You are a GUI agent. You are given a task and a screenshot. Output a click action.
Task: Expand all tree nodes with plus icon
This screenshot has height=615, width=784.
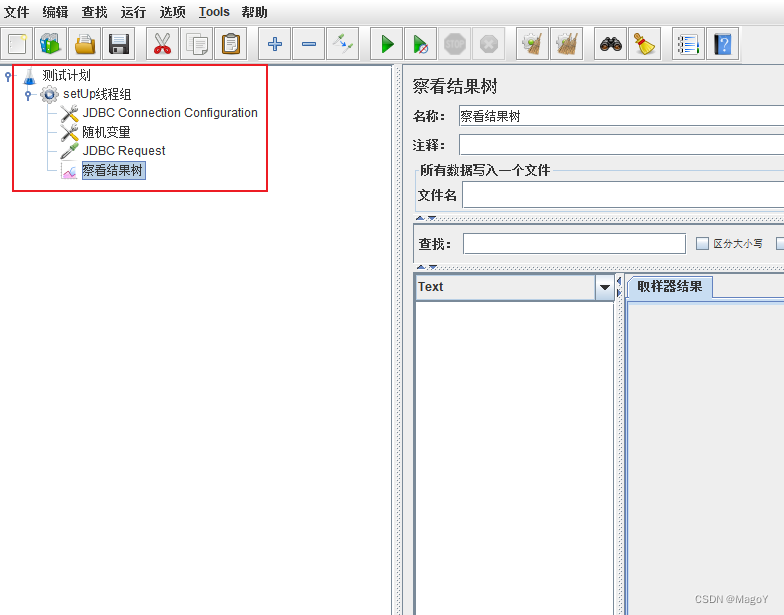coord(274,44)
